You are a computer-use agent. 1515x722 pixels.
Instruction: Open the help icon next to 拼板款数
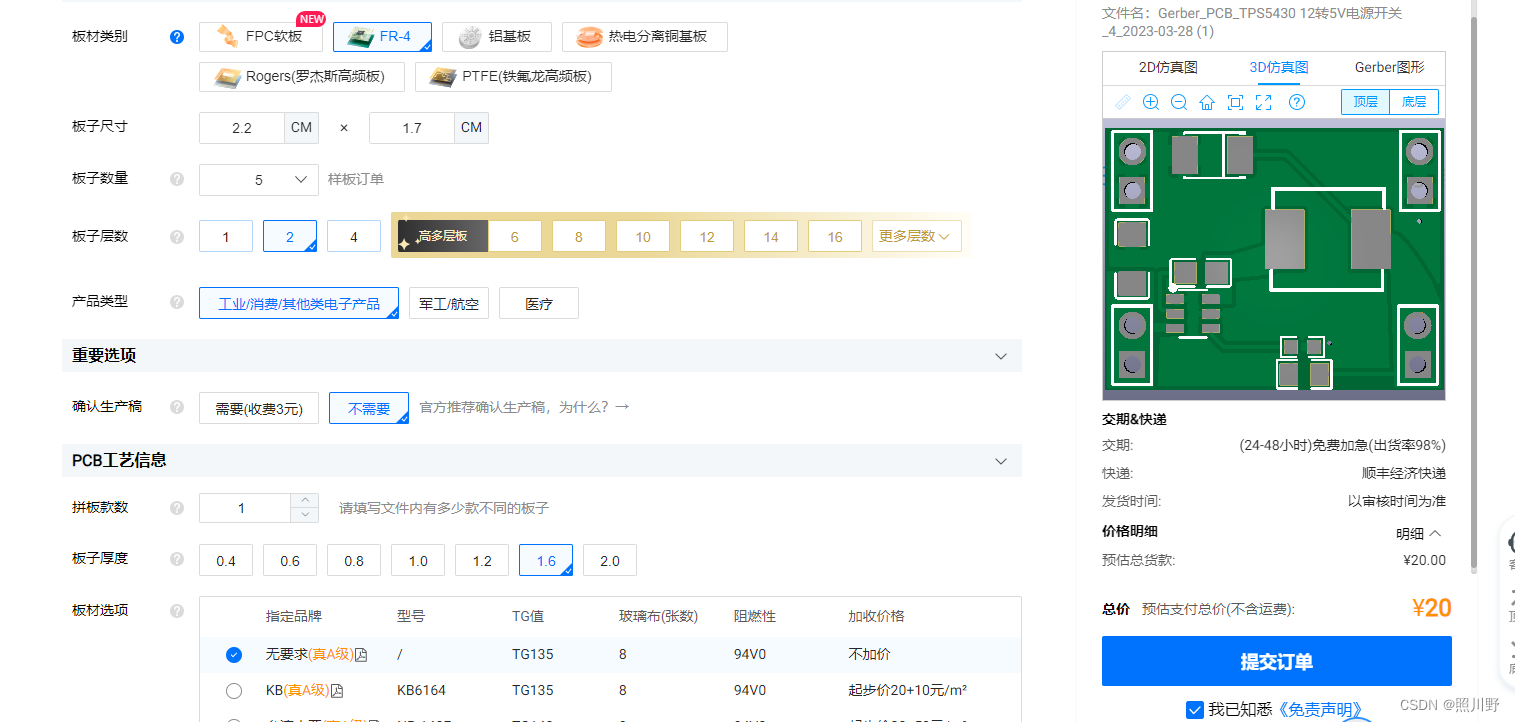[x=177, y=508]
